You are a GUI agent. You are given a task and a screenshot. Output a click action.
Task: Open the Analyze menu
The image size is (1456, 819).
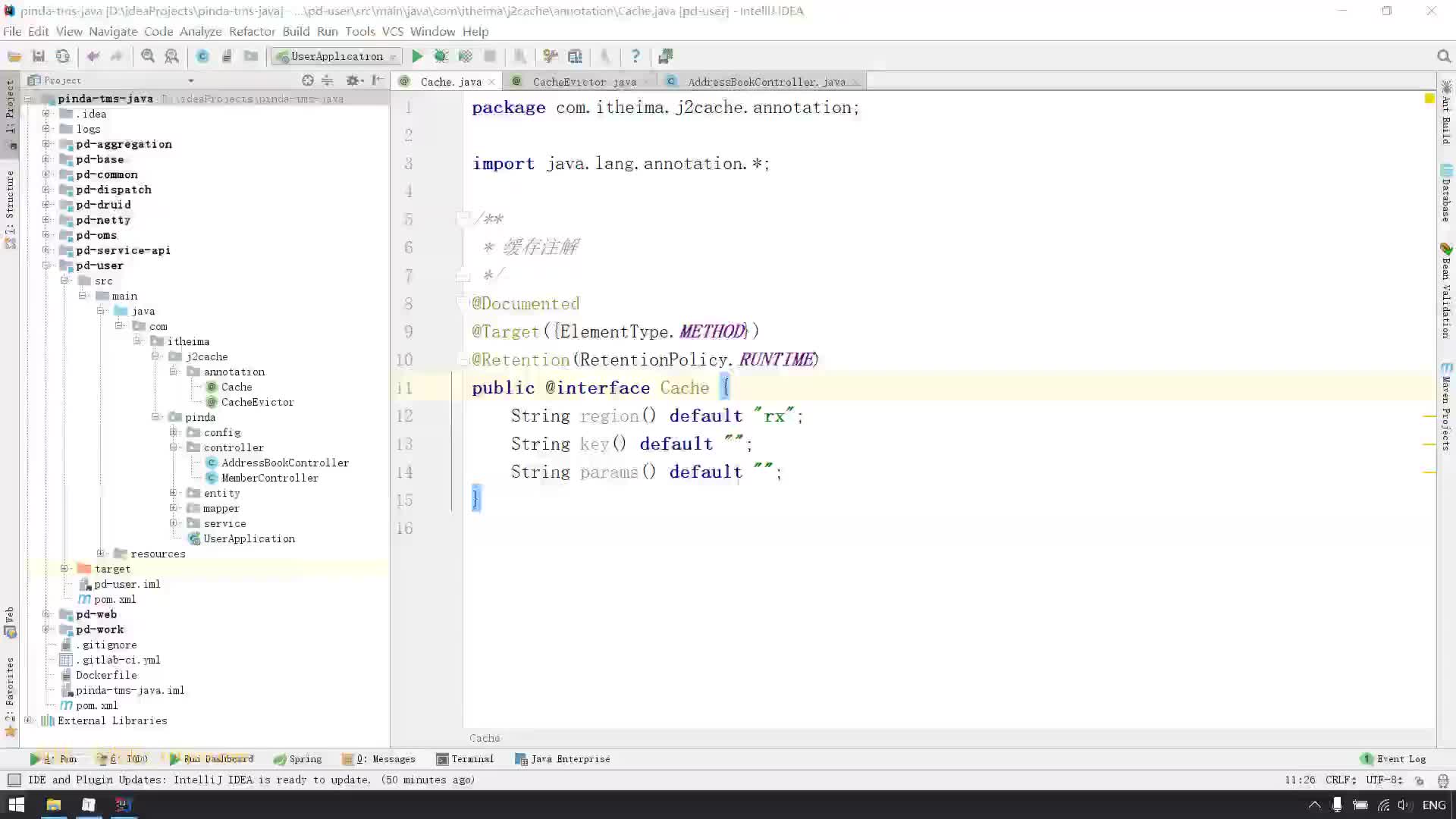200,31
